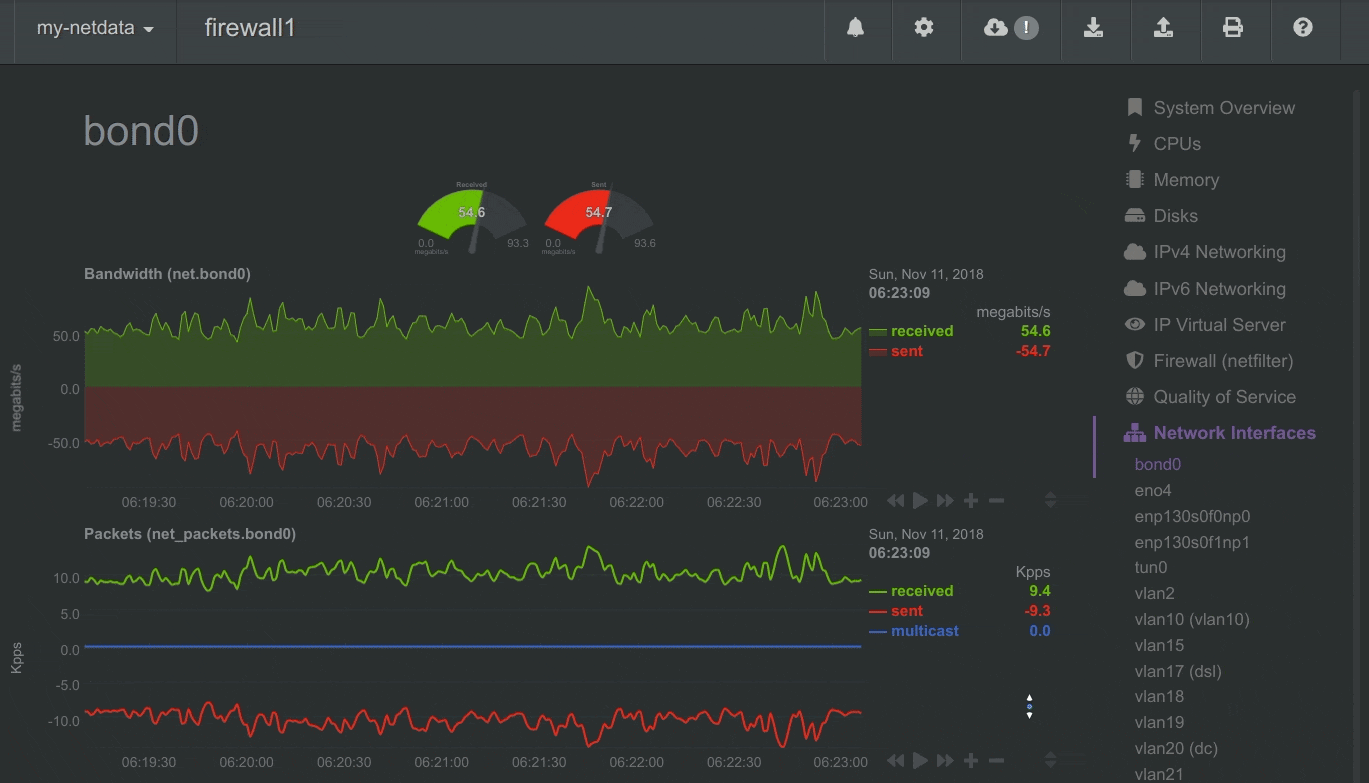
Task: Select the vlan20 (dc) interface link
Action: [x=1176, y=748]
